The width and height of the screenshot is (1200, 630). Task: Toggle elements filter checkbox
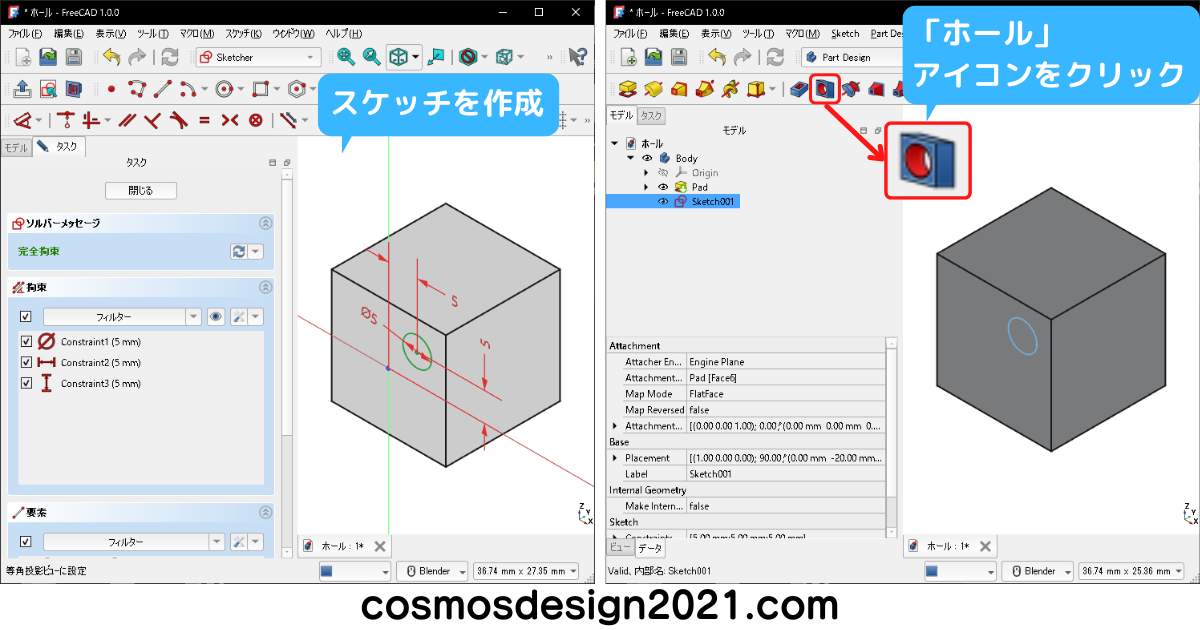[x=26, y=542]
